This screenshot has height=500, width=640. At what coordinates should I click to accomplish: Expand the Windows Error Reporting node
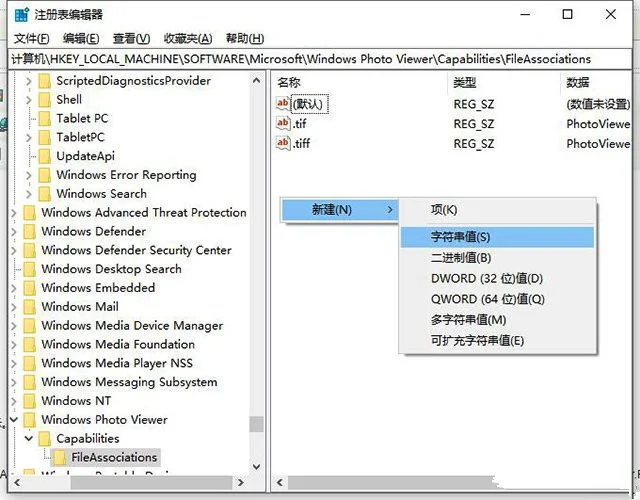[28, 175]
